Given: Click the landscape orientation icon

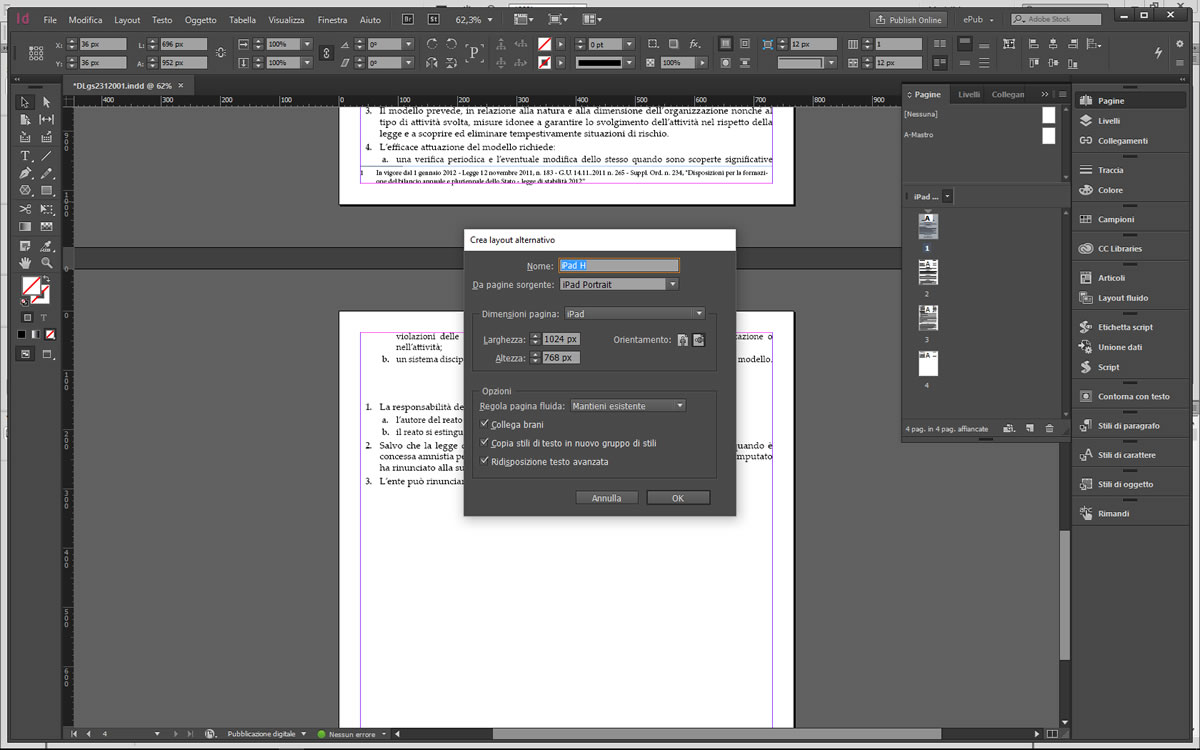Looking at the screenshot, I should point(699,340).
